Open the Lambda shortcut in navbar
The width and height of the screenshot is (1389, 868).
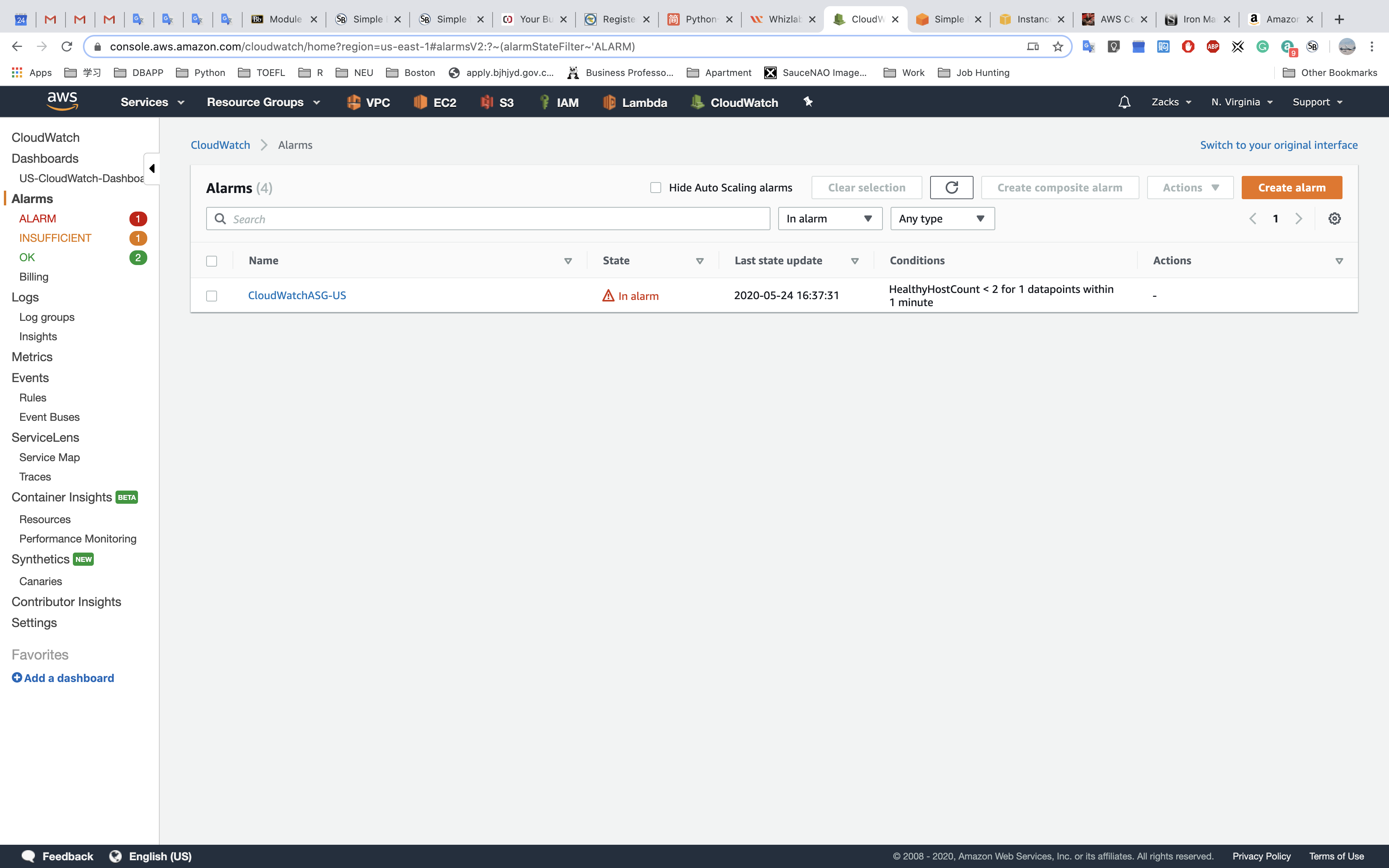click(x=635, y=102)
